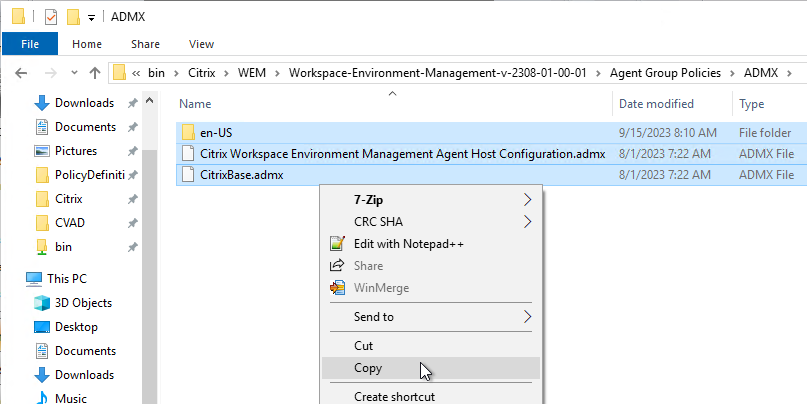The image size is (807, 404).
Task: Click the WinMerge context menu entry
Action: (431, 288)
